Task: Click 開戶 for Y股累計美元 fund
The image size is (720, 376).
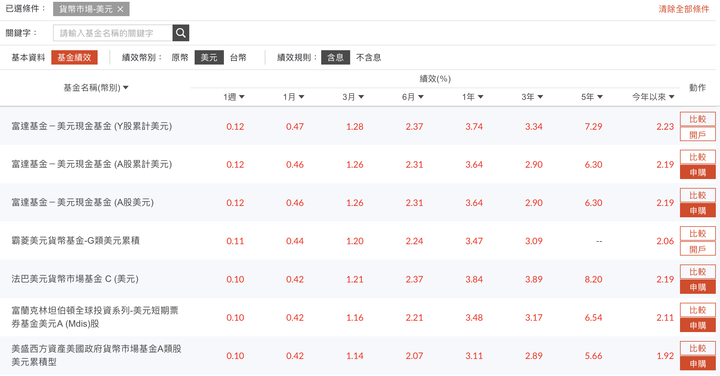Action: click(x=698, y=135)
